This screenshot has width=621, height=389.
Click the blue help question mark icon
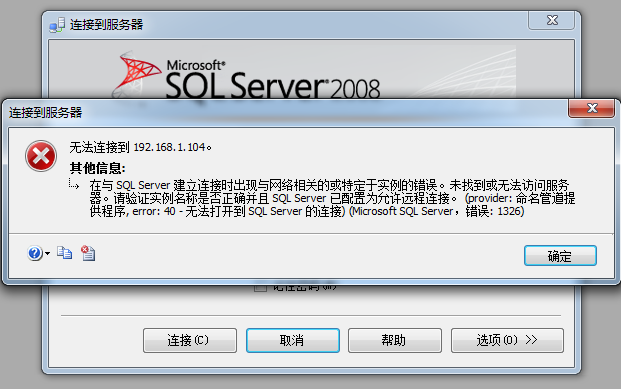(x=35, y=253)
